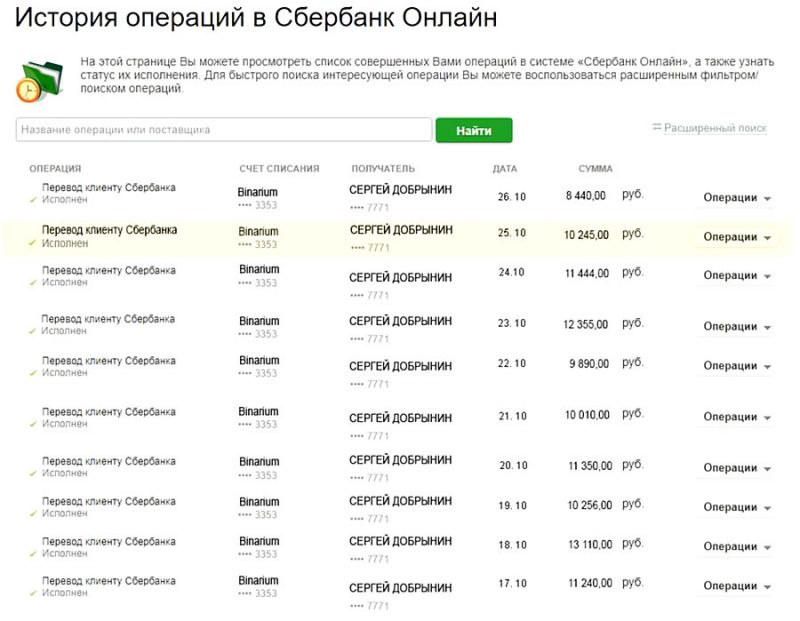Image resolution: width=800 pixels, height=621 pixels.
Task: Click the date 26. 10
Action: click(512, 196)
